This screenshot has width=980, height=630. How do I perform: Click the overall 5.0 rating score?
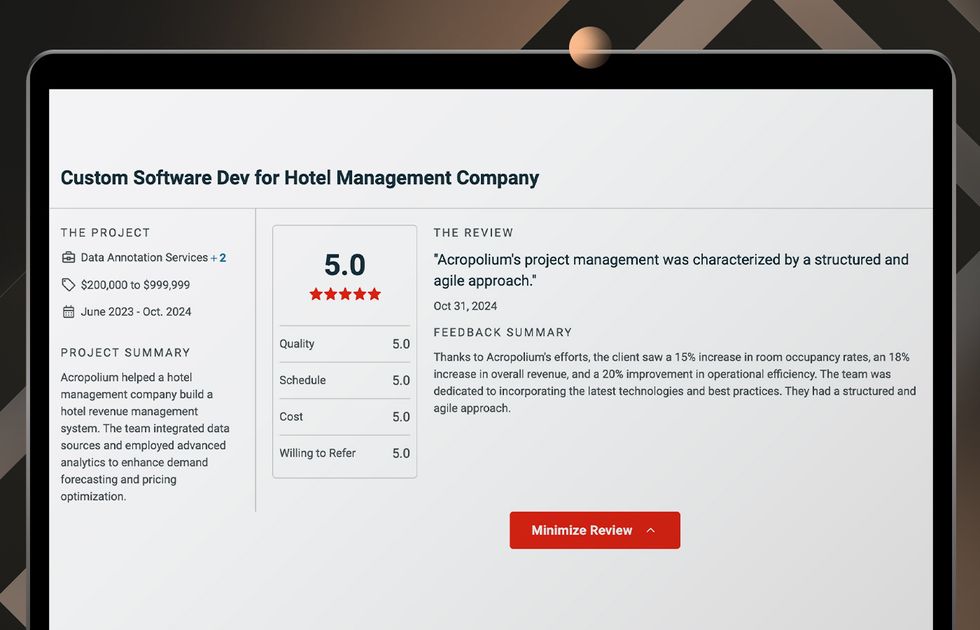[x=344, y=265]
